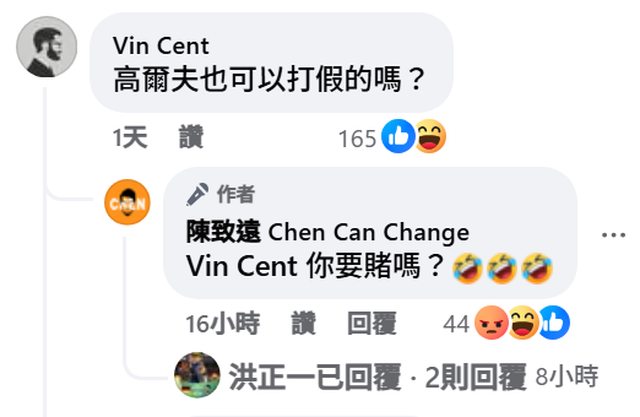Click the angry reaction beside 44
The width and height of the screenshot is (640, 417).
[x=491, y=323]
